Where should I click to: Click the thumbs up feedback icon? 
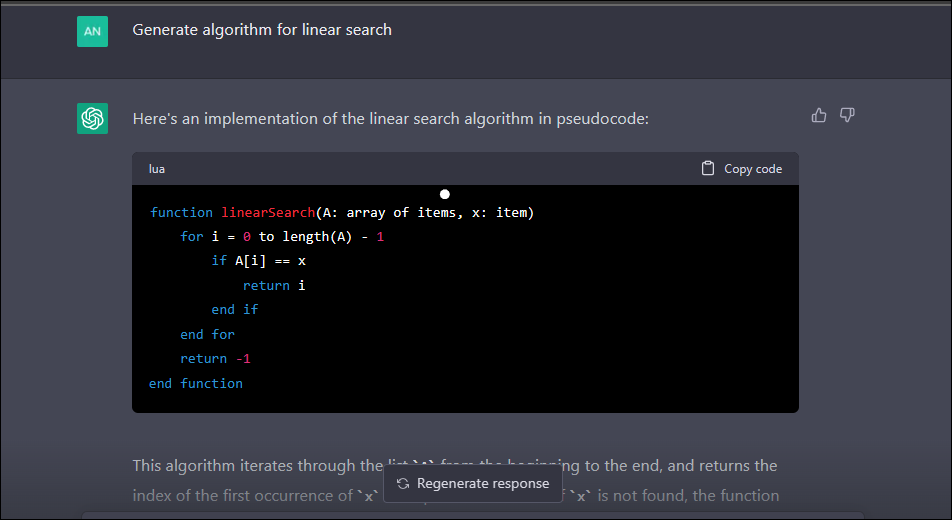(819, 116)
